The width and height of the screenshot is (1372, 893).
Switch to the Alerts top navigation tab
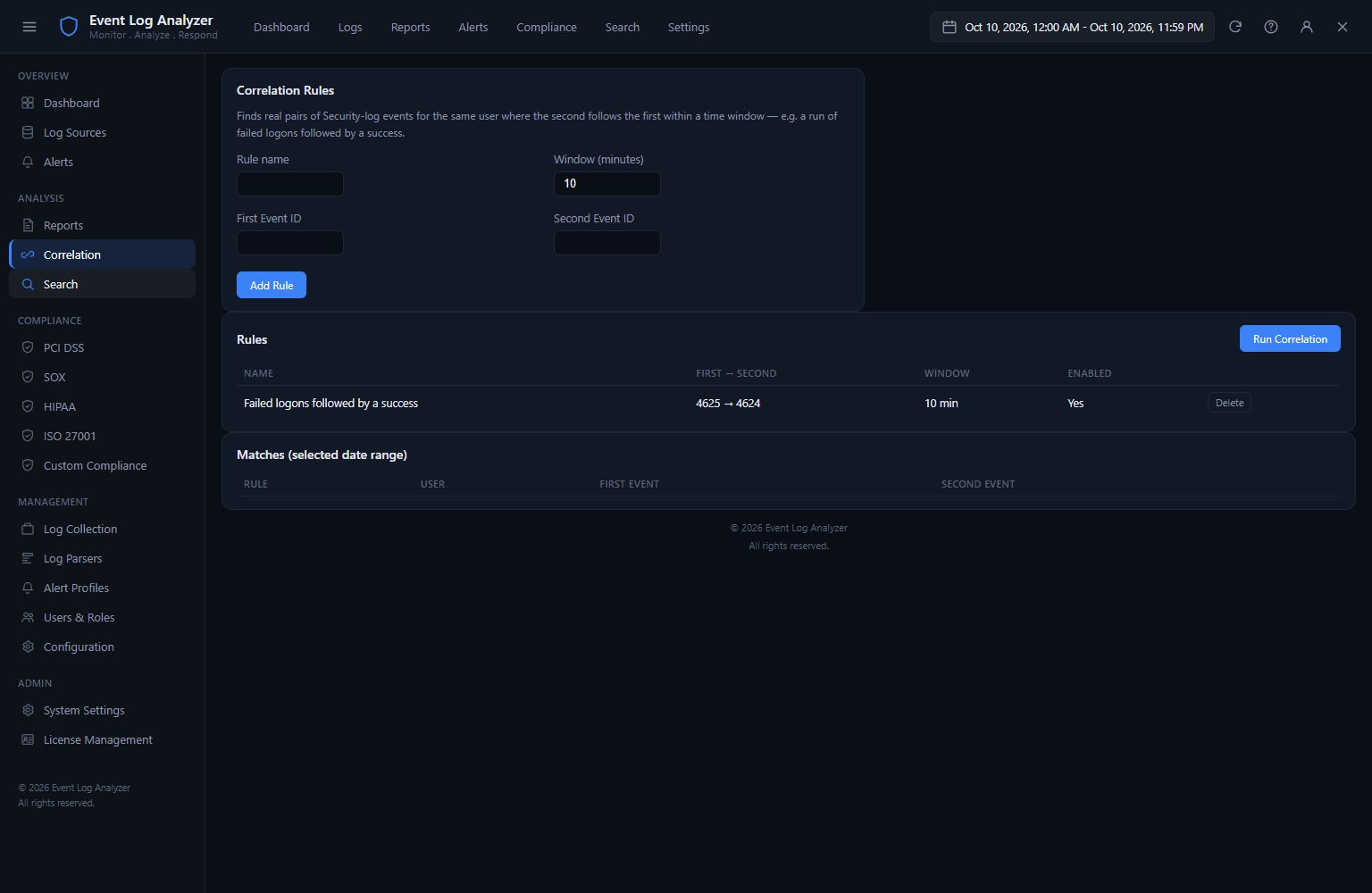click(473, 27)
